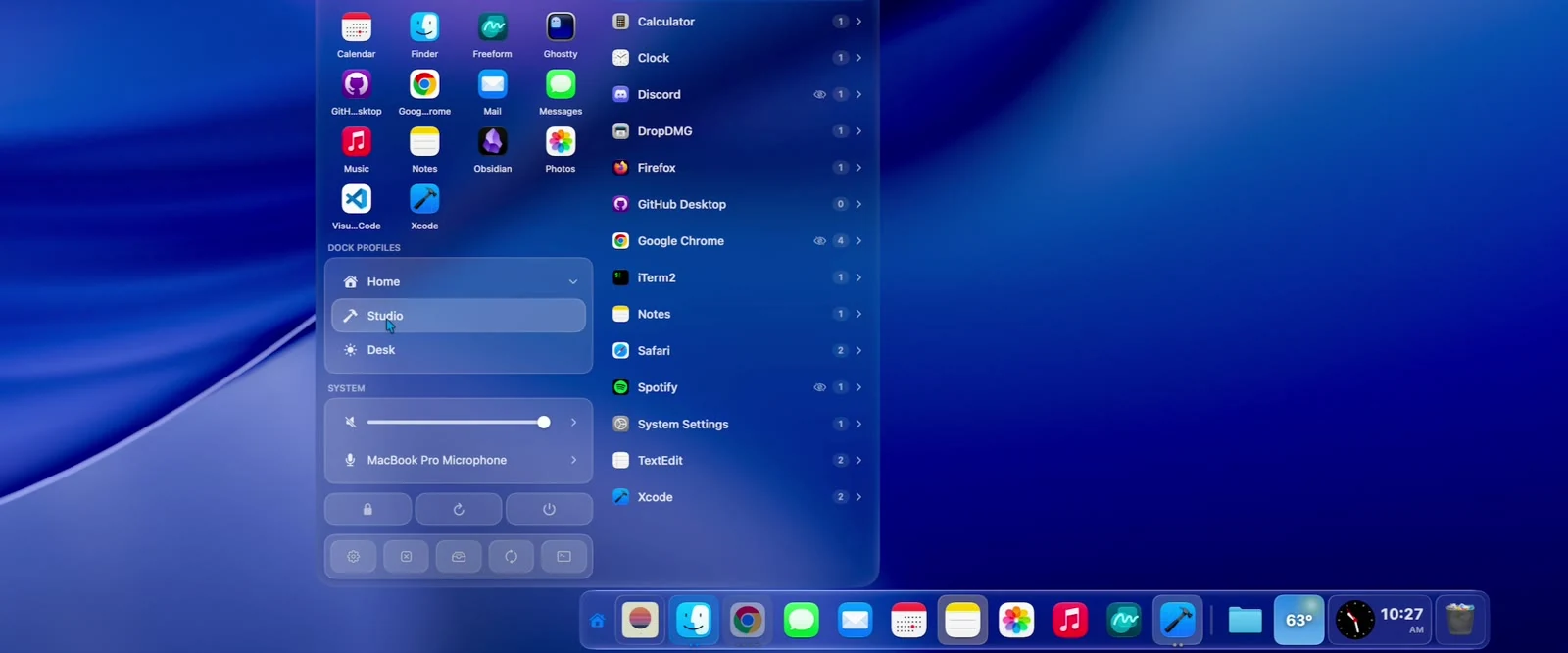This screenshot has height=653, width=1568.
Task: Click the volume slider knob
Action: tap(544, 423)
